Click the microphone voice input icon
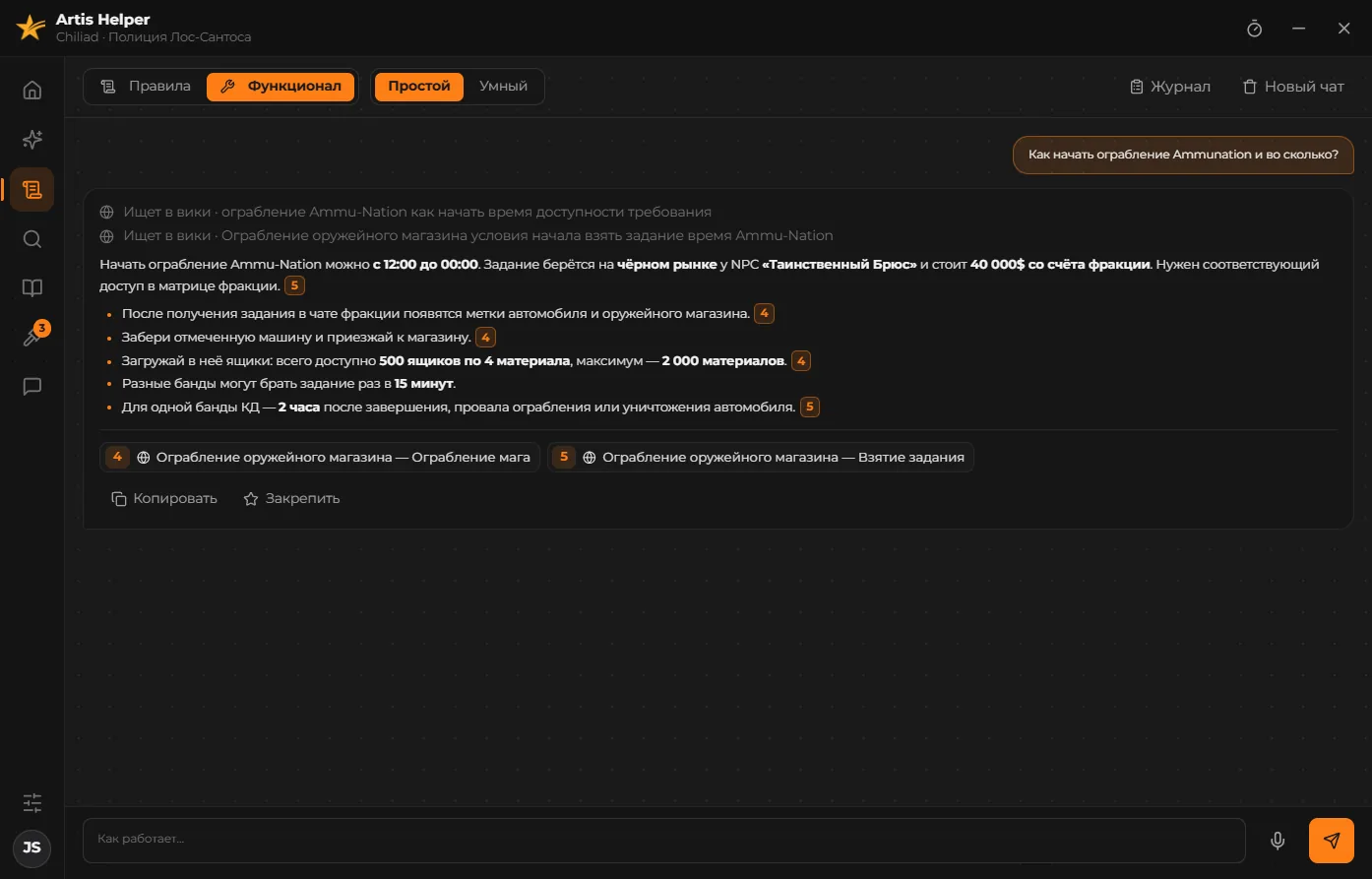 pyautogui.click(x=1278, y=841)
